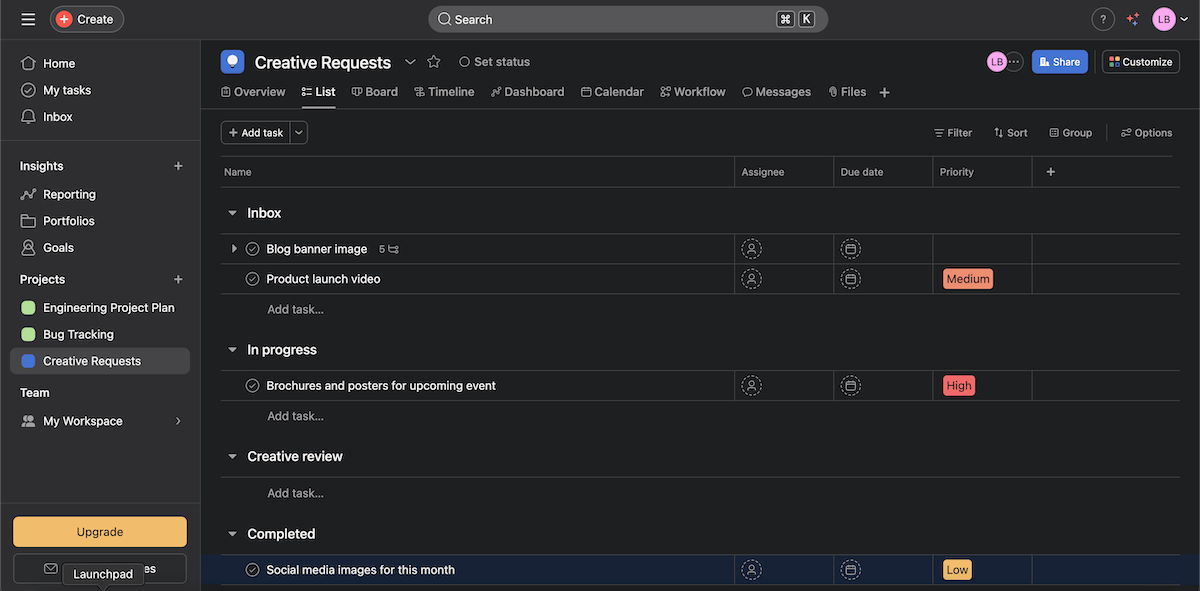Add a column using the plus header icon
Screen dimensions: 1200x591
(1050, 172)
